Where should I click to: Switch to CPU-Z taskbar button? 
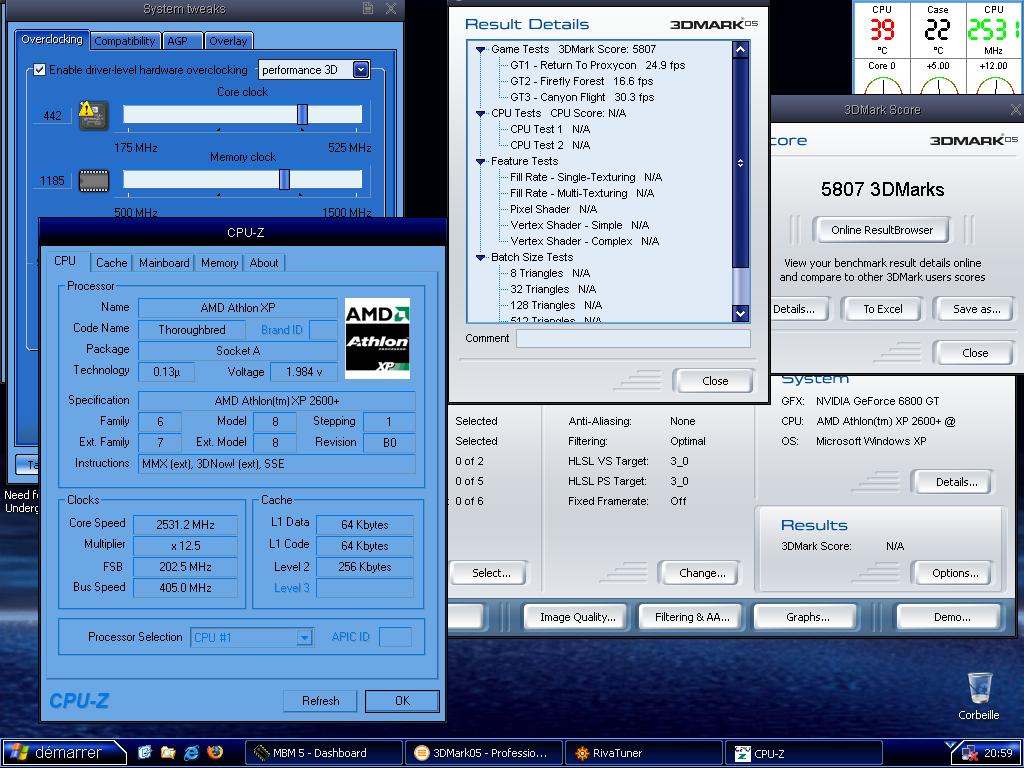[803, 753]
